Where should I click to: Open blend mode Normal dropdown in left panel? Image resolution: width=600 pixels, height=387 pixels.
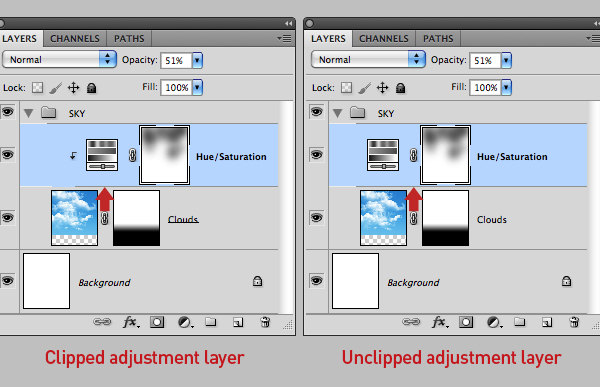tap(59, 60)
